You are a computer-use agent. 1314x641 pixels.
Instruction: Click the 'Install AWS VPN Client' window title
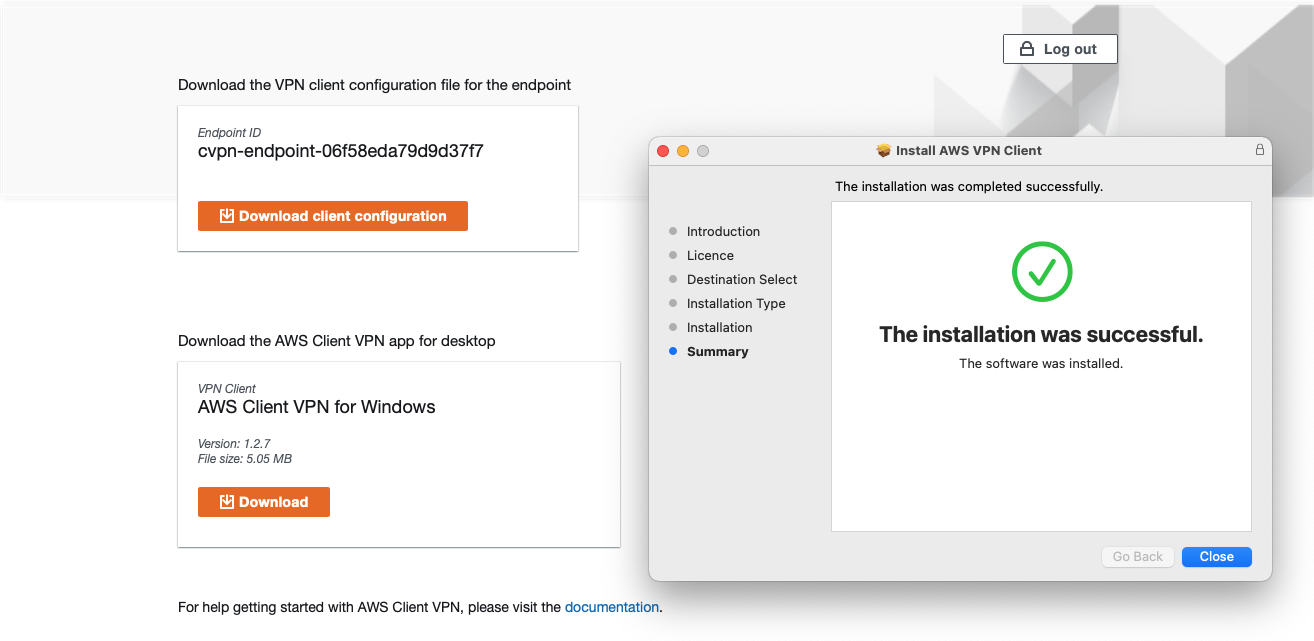click(969, 150)
